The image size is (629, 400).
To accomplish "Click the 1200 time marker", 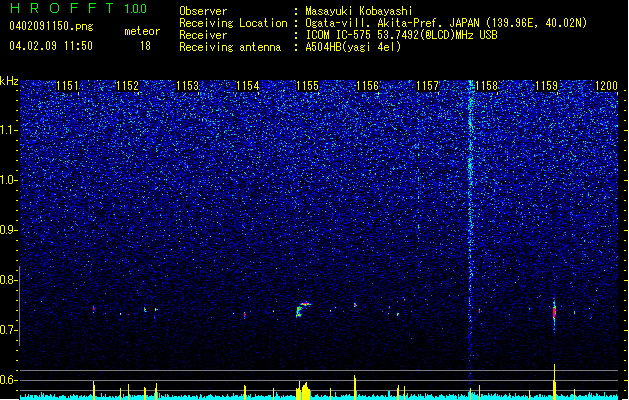I will (606, 86).
